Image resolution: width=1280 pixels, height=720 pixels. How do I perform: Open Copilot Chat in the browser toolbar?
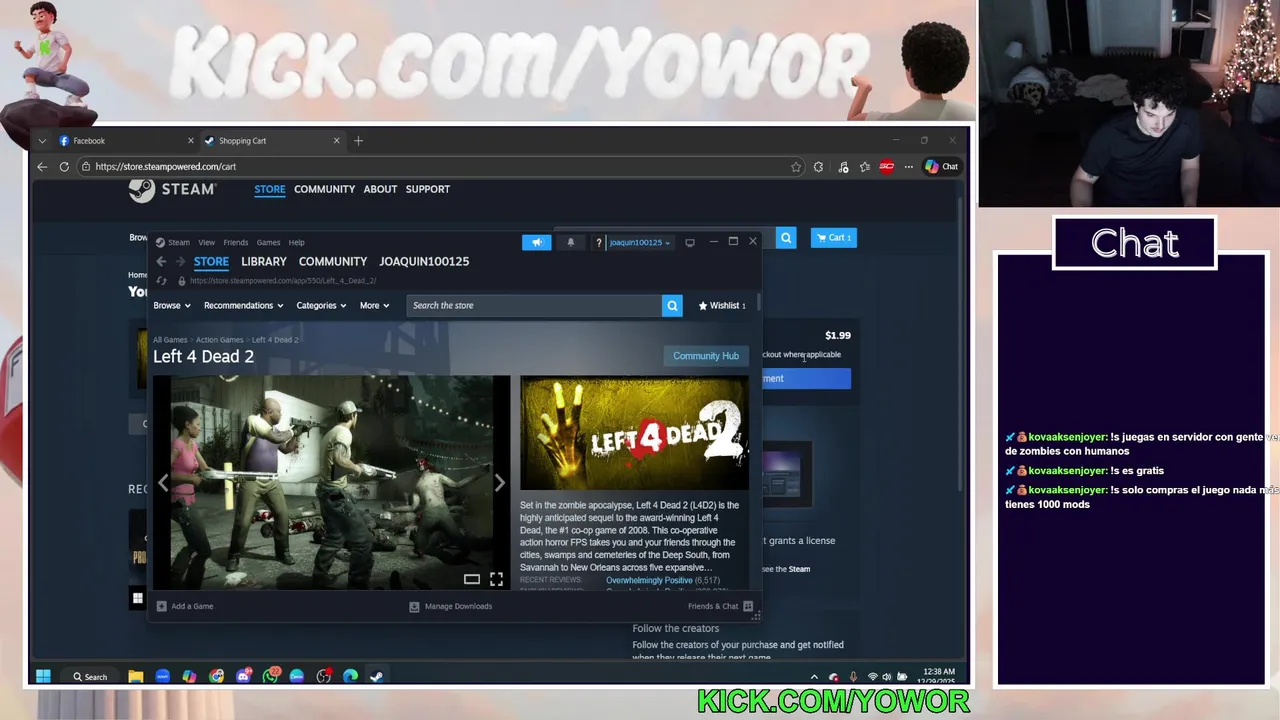coord(941,167)
